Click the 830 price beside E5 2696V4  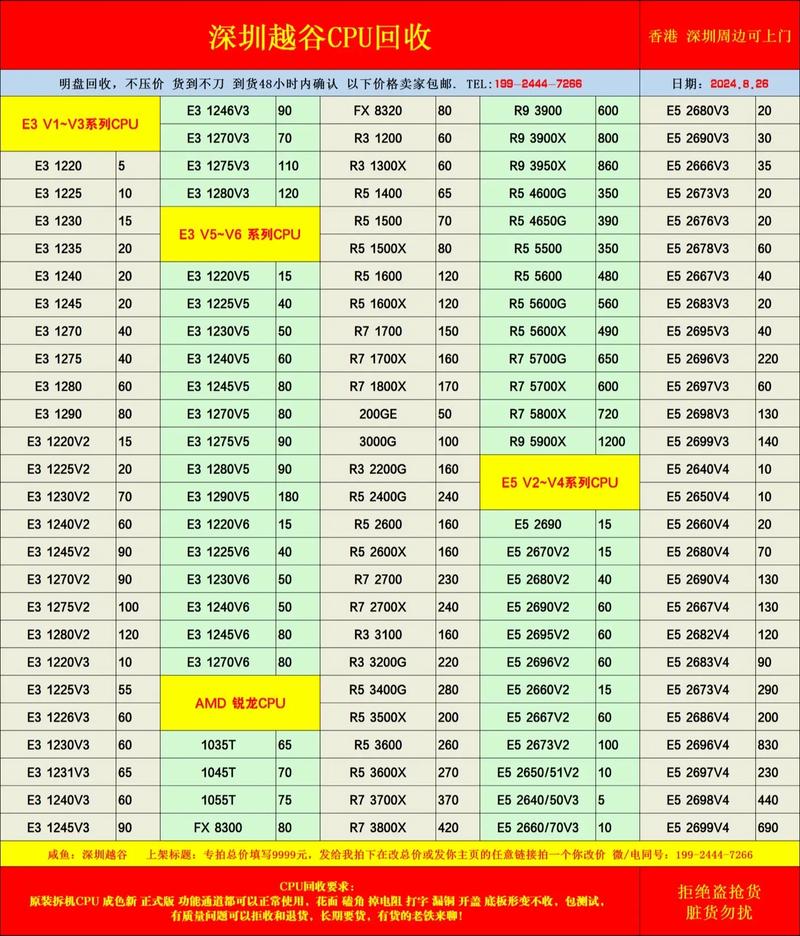768,745
